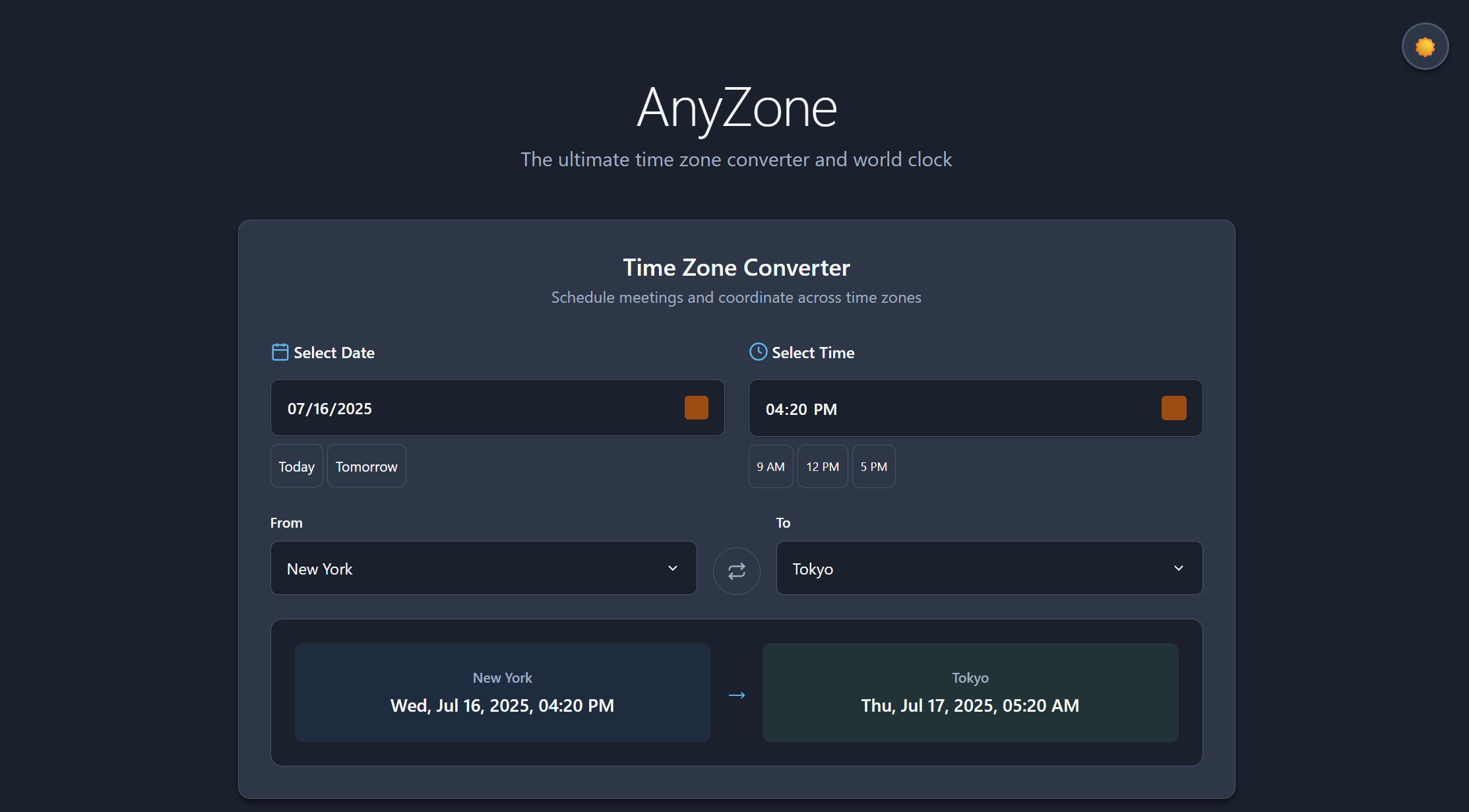Open the New York time zone selector

(462, 568)
